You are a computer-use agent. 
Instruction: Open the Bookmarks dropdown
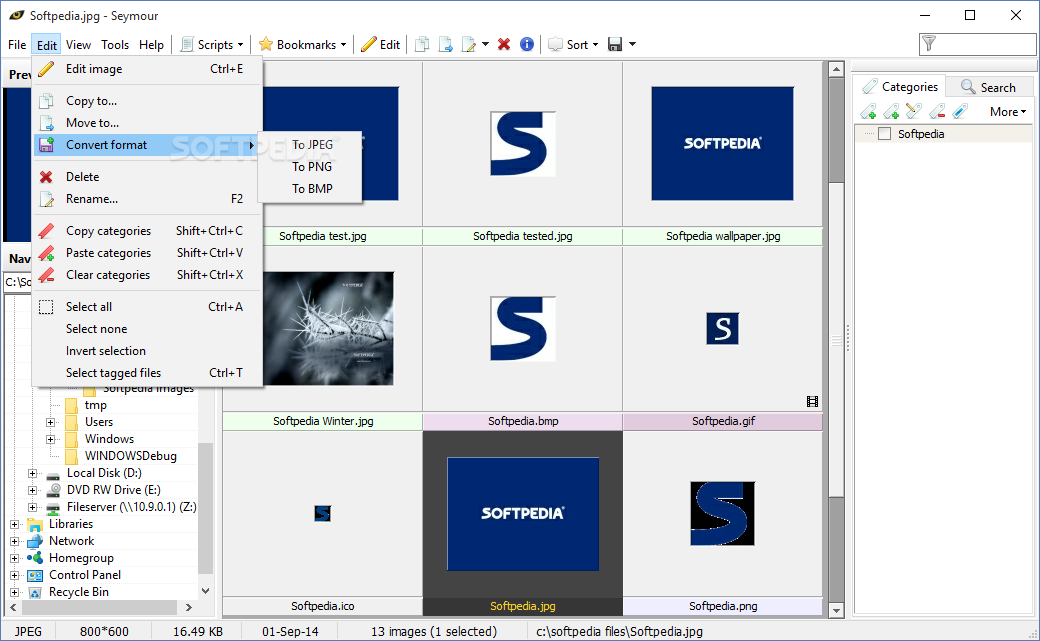(302, 44)
